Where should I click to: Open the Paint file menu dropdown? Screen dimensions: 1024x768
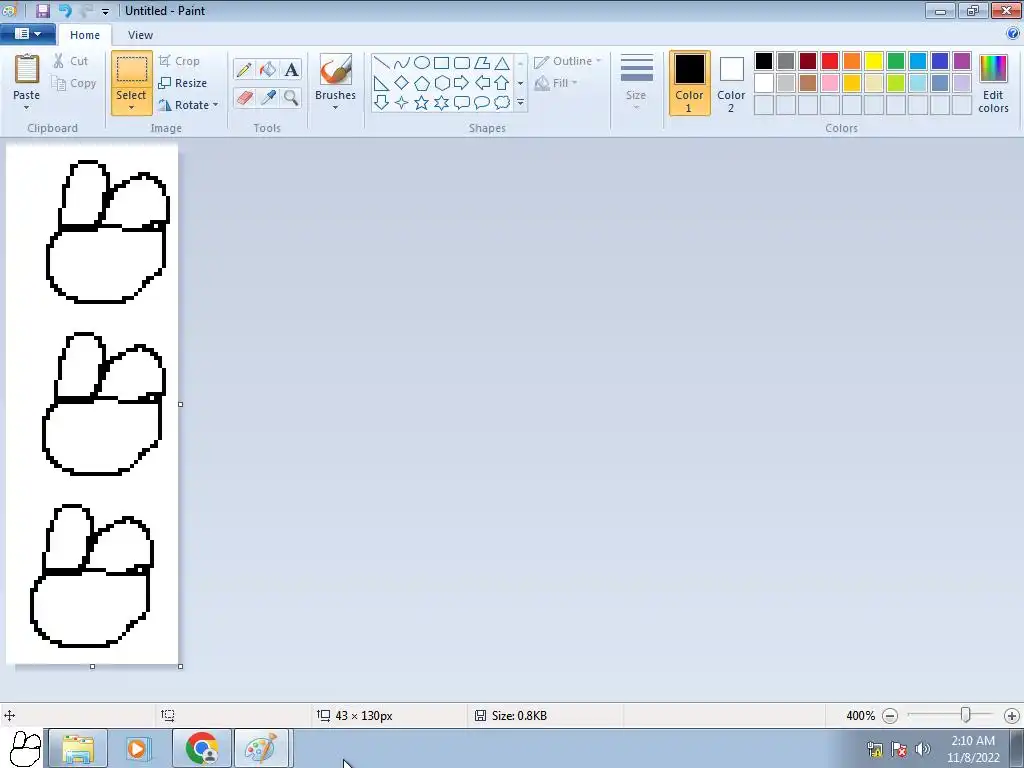click(27, 34)
